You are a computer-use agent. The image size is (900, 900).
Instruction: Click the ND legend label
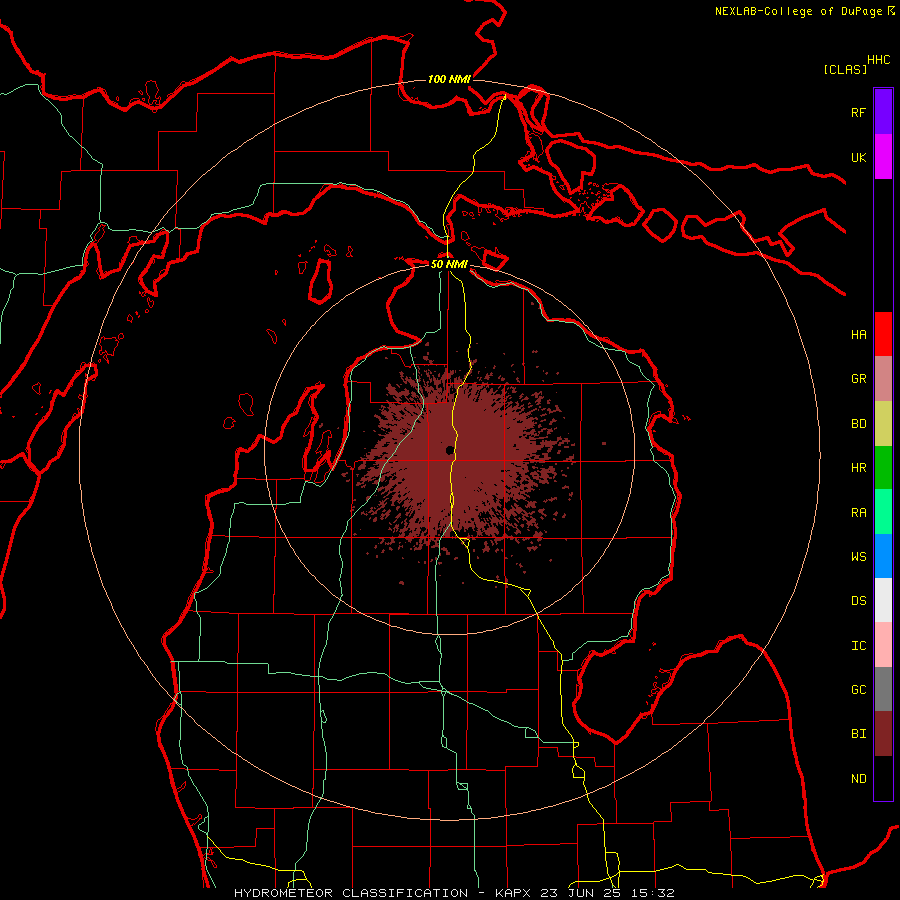pos(858,778)
